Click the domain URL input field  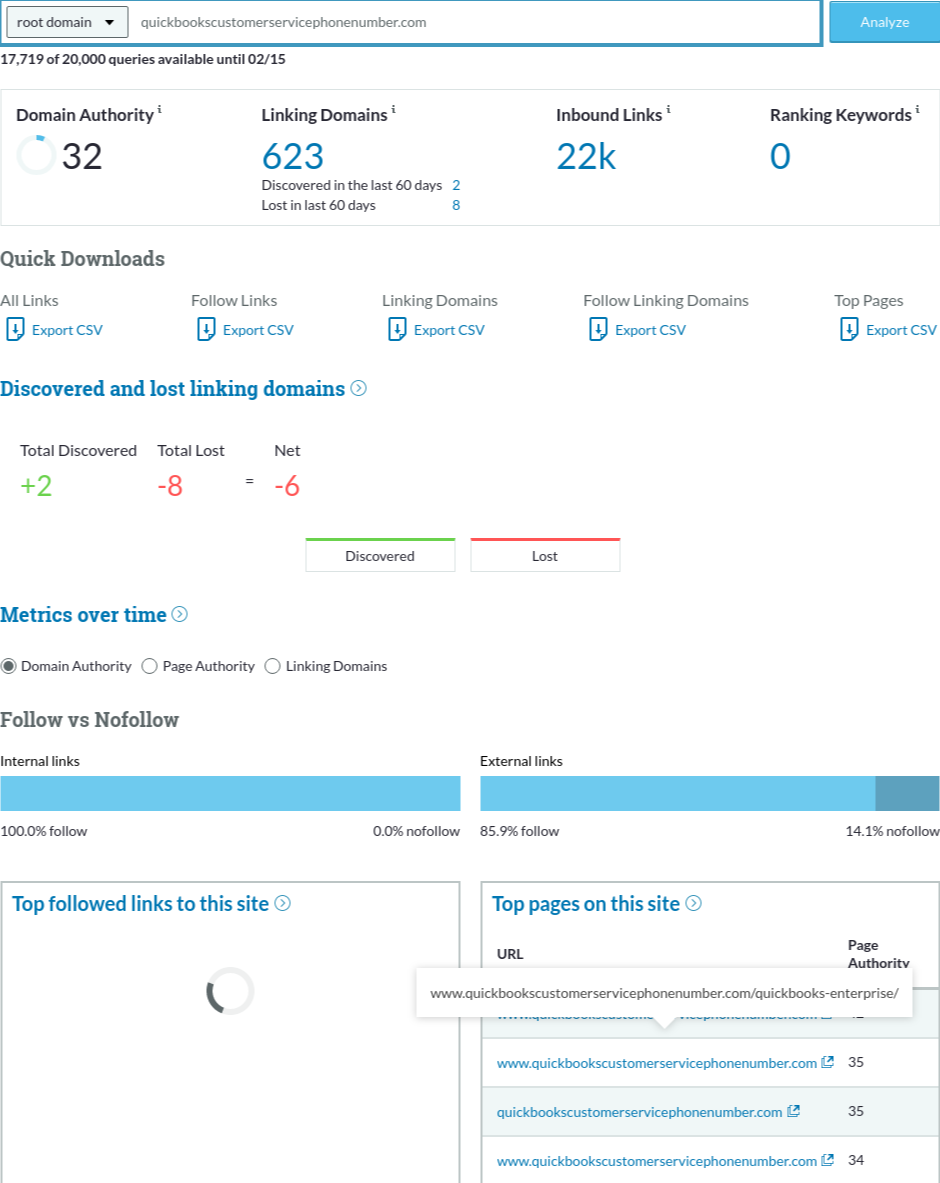(475, 22)
